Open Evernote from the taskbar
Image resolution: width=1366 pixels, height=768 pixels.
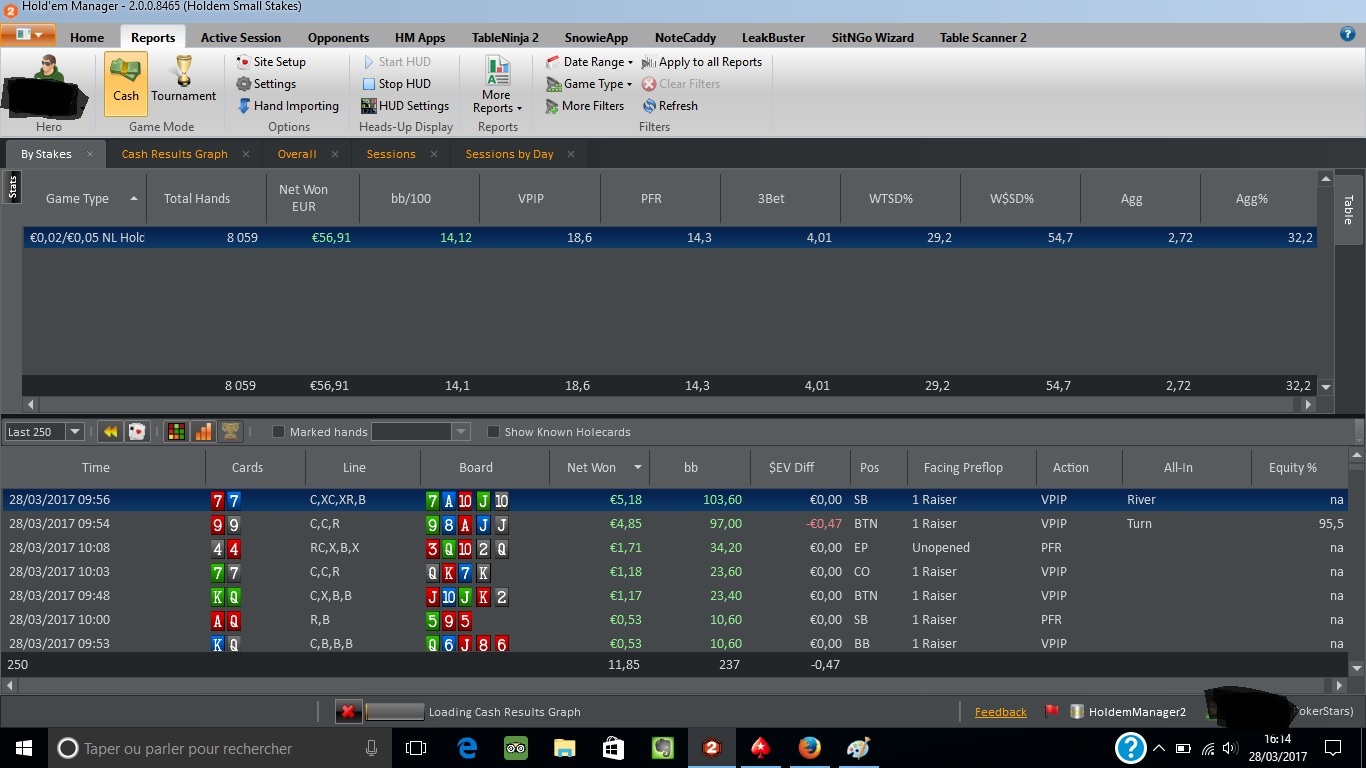pyautogui.click(x=662, y=748)
